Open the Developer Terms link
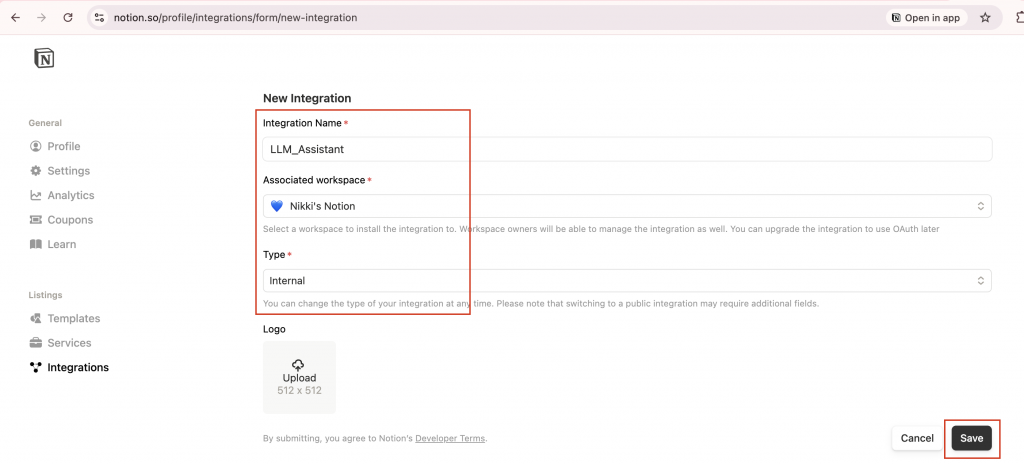Screen dimensions: 1024x464 click(450, 438)
